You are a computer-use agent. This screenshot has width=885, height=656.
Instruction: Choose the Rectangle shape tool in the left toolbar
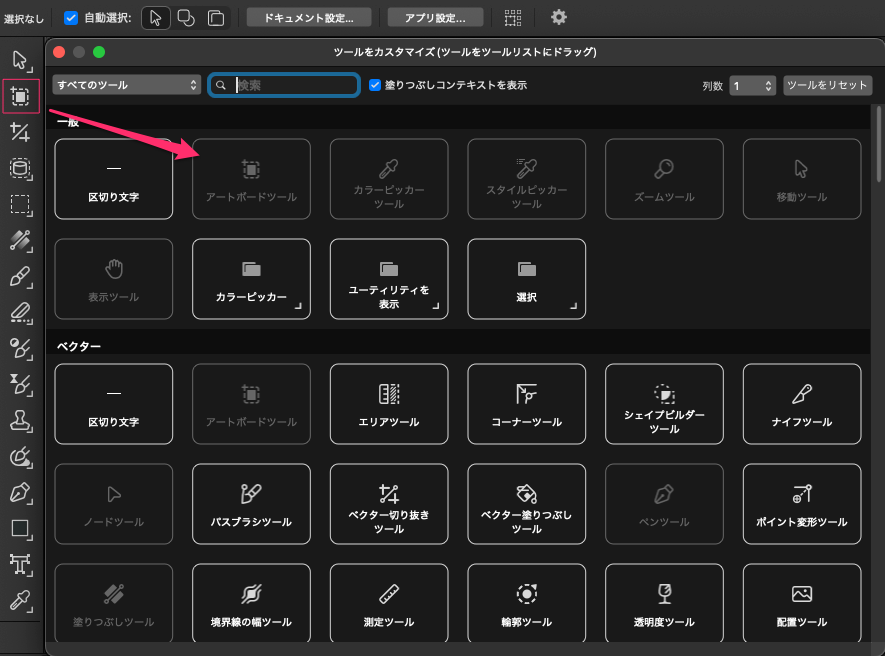point(21,528)
